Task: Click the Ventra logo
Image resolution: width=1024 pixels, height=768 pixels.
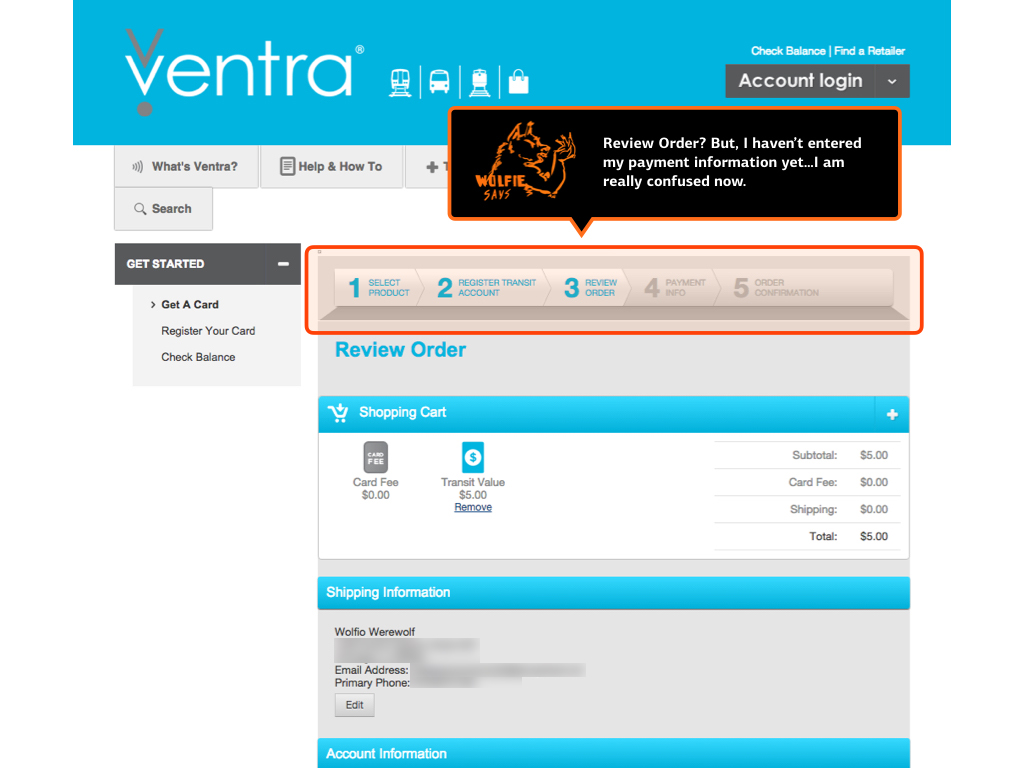Action: point(240,72)
